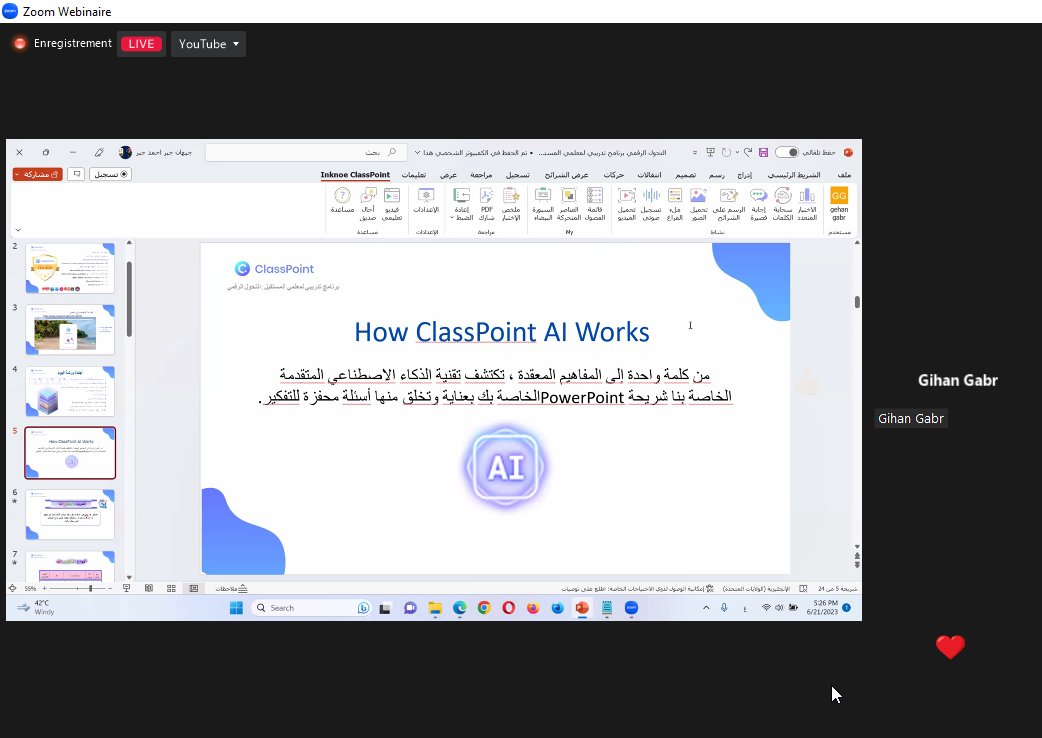This screenshot has width=1042, height=738.
Task: Select slide 3 thumbnail
Action: pyautogui.click(x=70, y=329)
